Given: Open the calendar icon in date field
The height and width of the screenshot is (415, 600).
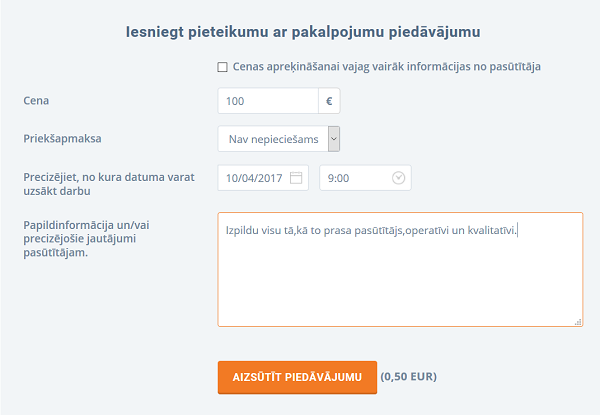Looking at the screenshot, I should 296,178.
